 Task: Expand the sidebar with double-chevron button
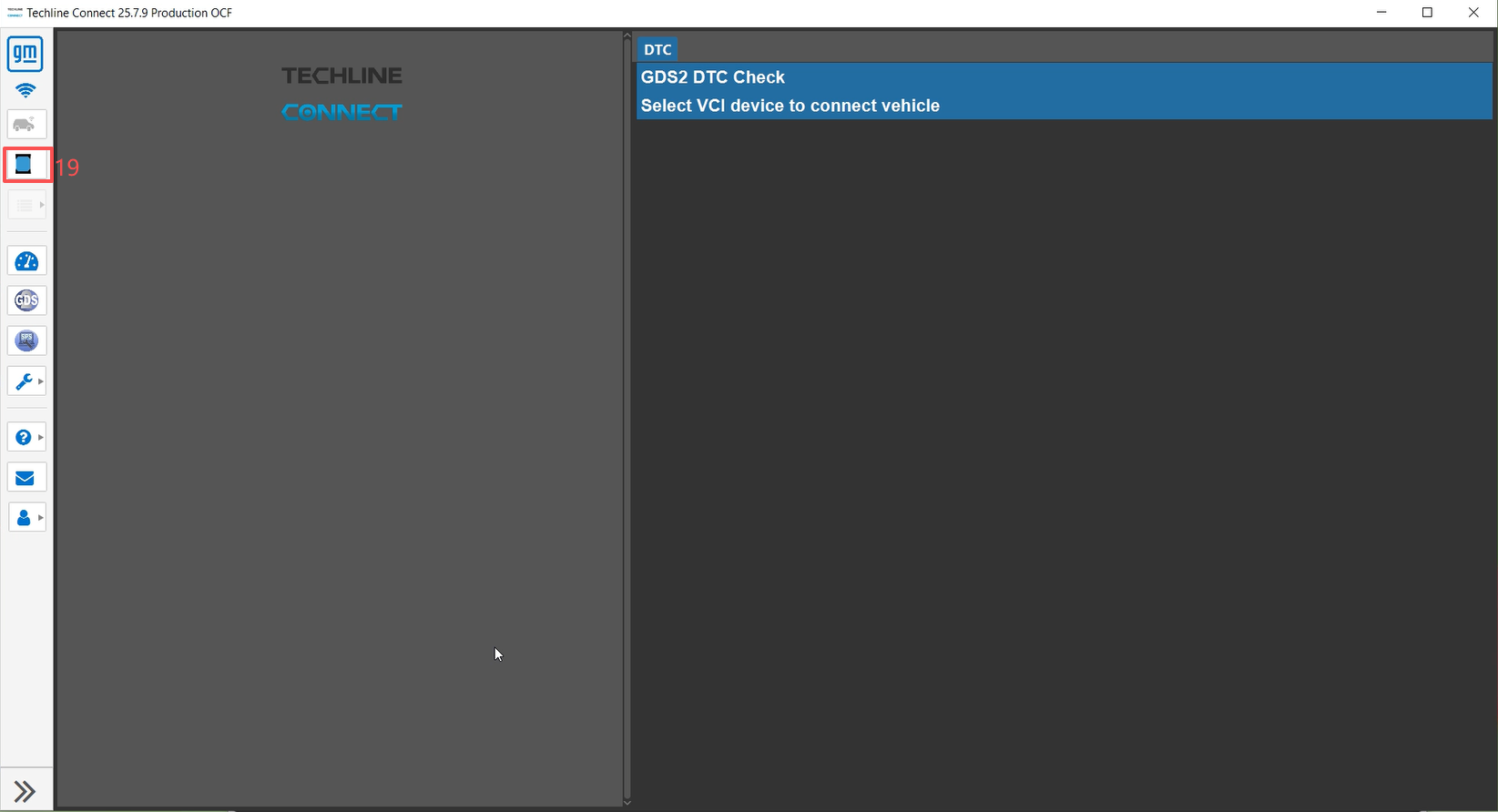(25, 791)
